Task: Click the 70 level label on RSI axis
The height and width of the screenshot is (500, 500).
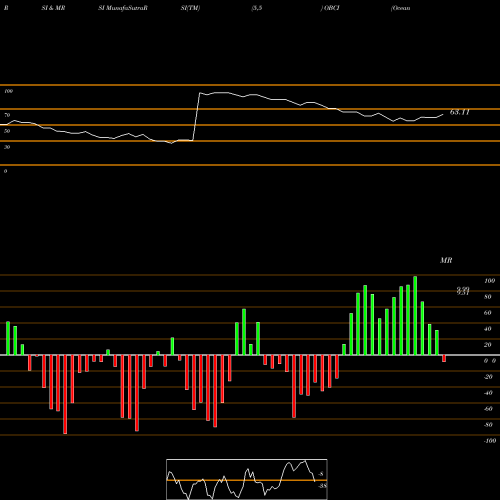Action: pos(7,115)
